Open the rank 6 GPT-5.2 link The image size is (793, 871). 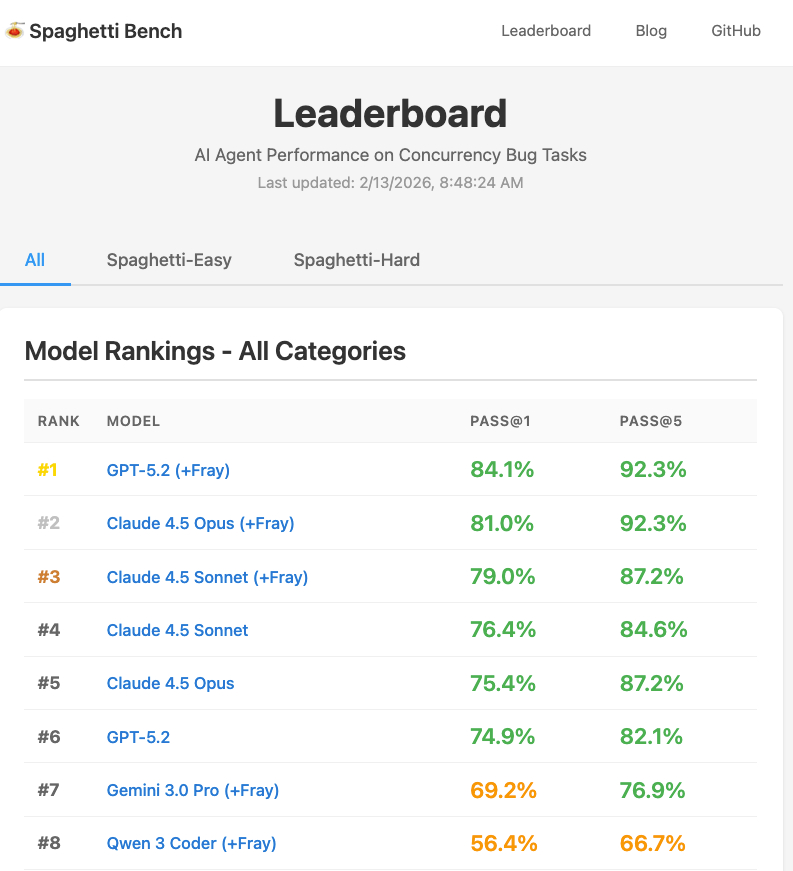(139, 737)
